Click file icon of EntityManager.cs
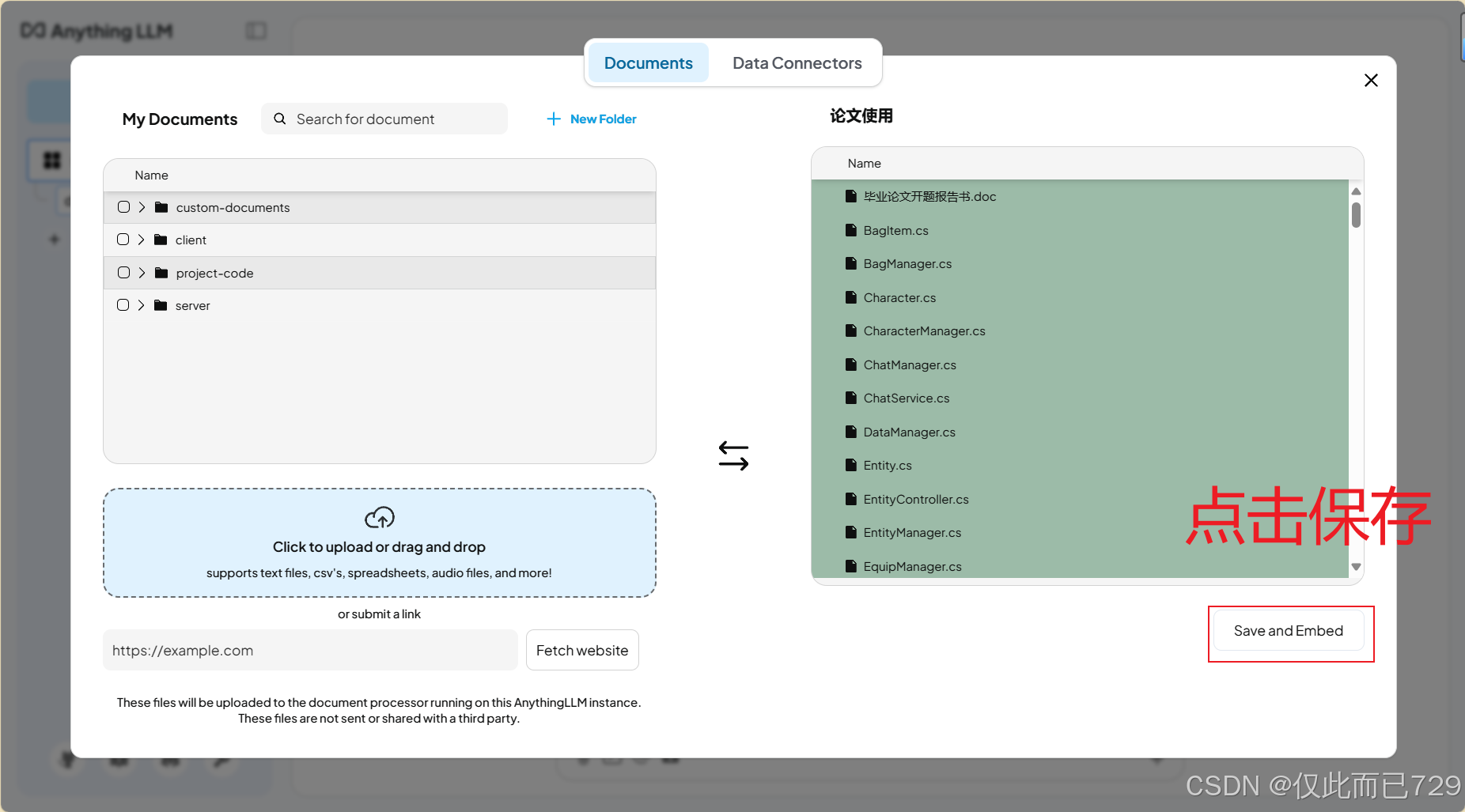Viewport: 1465px width, 812px height. click(851, 532)
